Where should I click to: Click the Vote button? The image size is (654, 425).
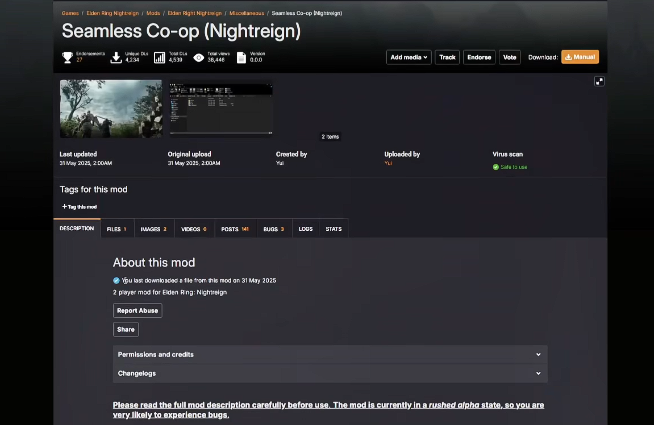509,57
